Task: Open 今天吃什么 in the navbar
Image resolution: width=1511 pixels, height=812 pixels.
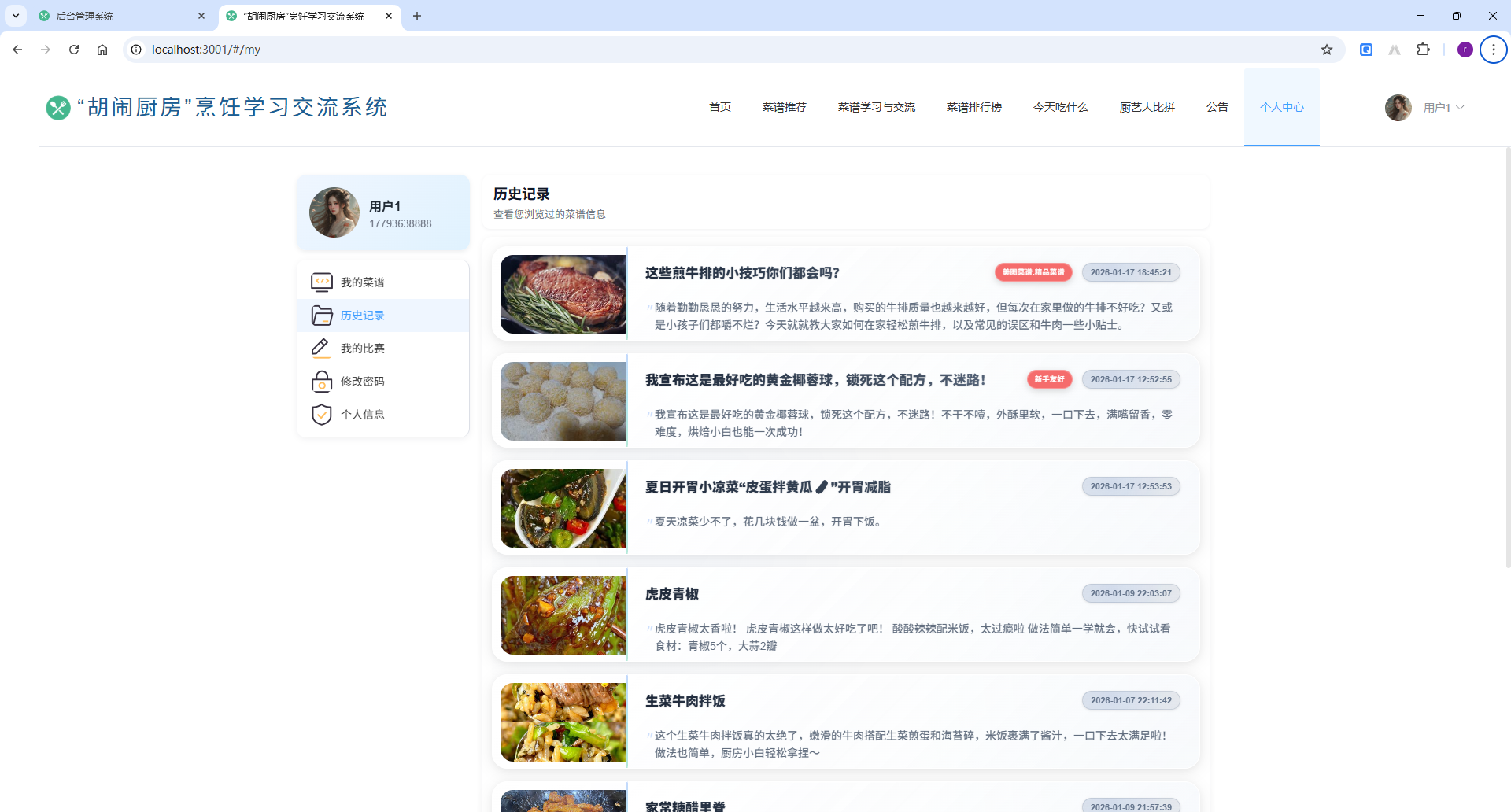Action: tap(1061, 107)
